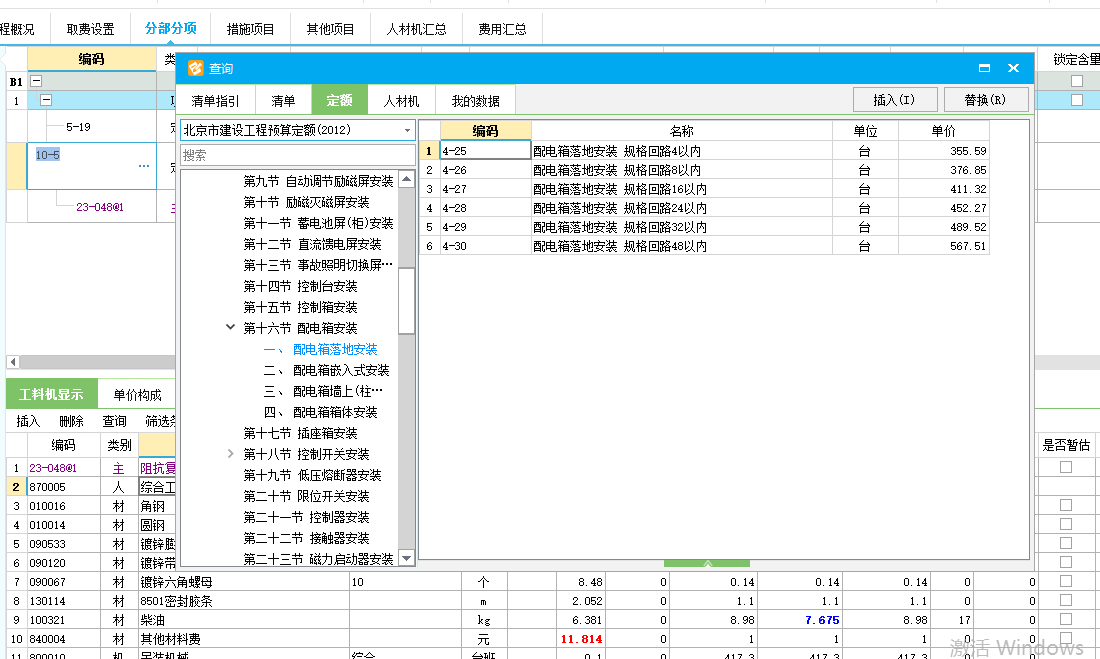Collapse row 1 using its minus box
Viewport: 1100px width, 659px height.
tap(46, 101)
